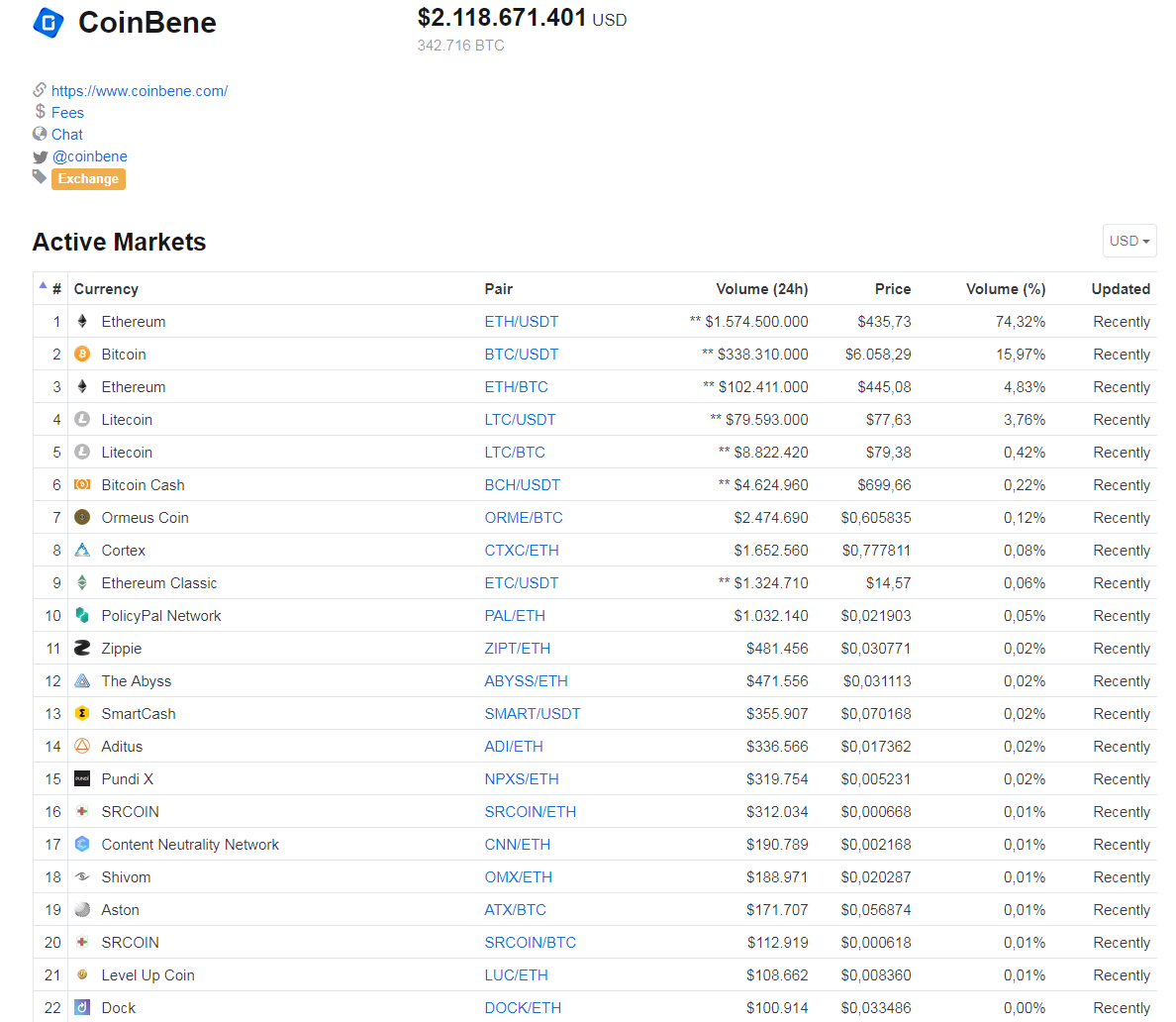Open the coinbene.com website link
Image resolution: width=1176 pixels, height=1022 pixels.
click(140, 91)
